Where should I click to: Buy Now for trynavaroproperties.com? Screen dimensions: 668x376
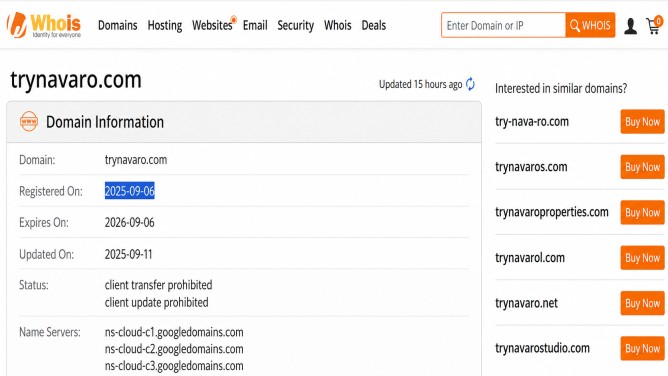[x=642, y=212]
